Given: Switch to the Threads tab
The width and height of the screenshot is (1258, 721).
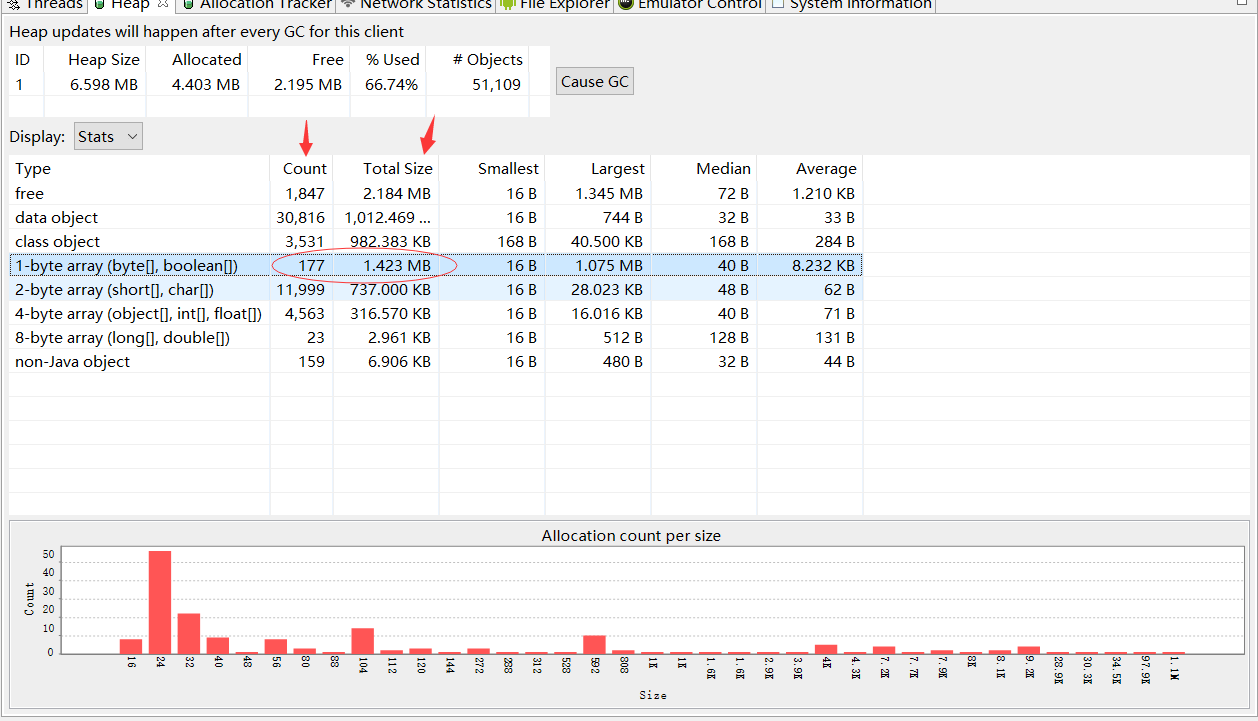Looking at the screenshot, I should pos(53,4).
